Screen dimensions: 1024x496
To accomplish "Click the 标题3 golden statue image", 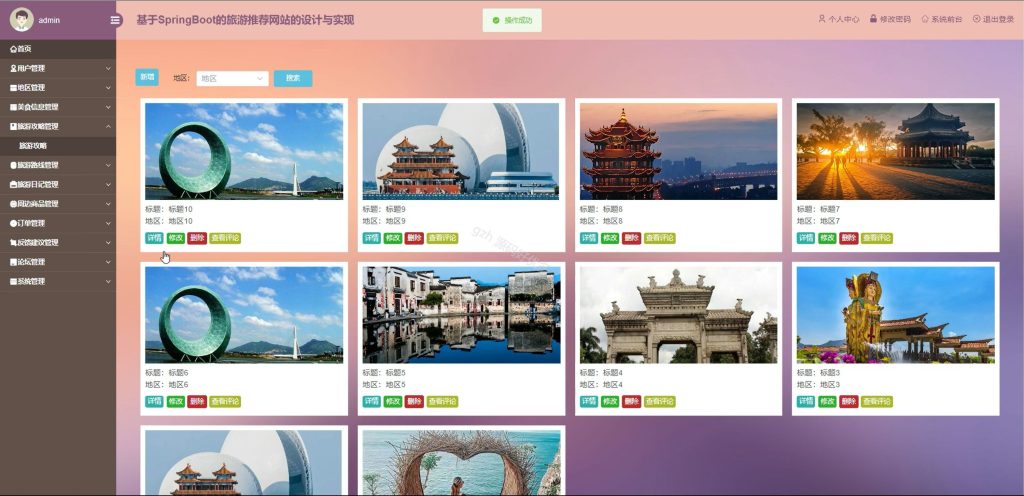I will coord(896,315).
